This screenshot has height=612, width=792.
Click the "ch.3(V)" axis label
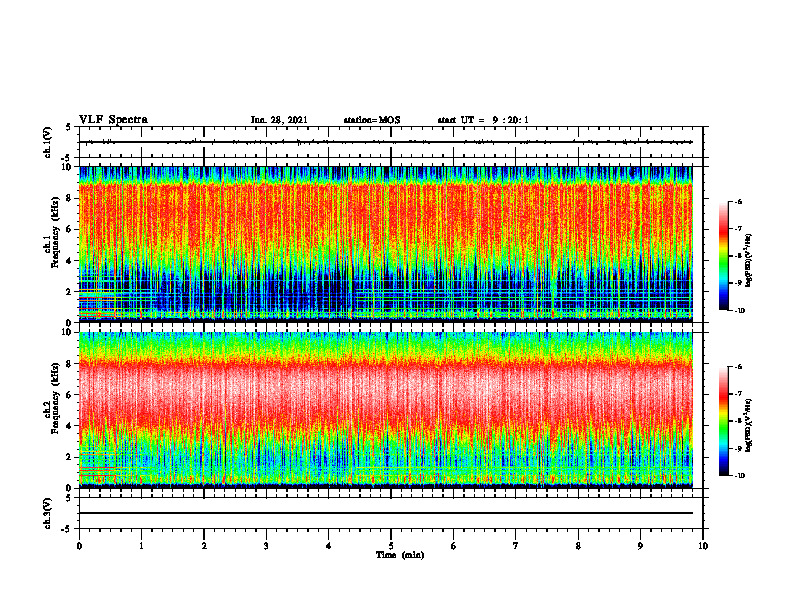click(48, 513)
